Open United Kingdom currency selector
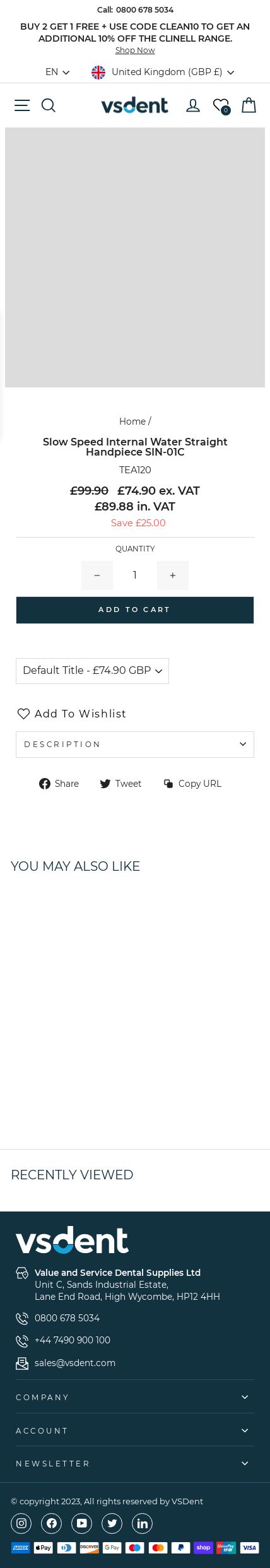 [x=163, y=72]
